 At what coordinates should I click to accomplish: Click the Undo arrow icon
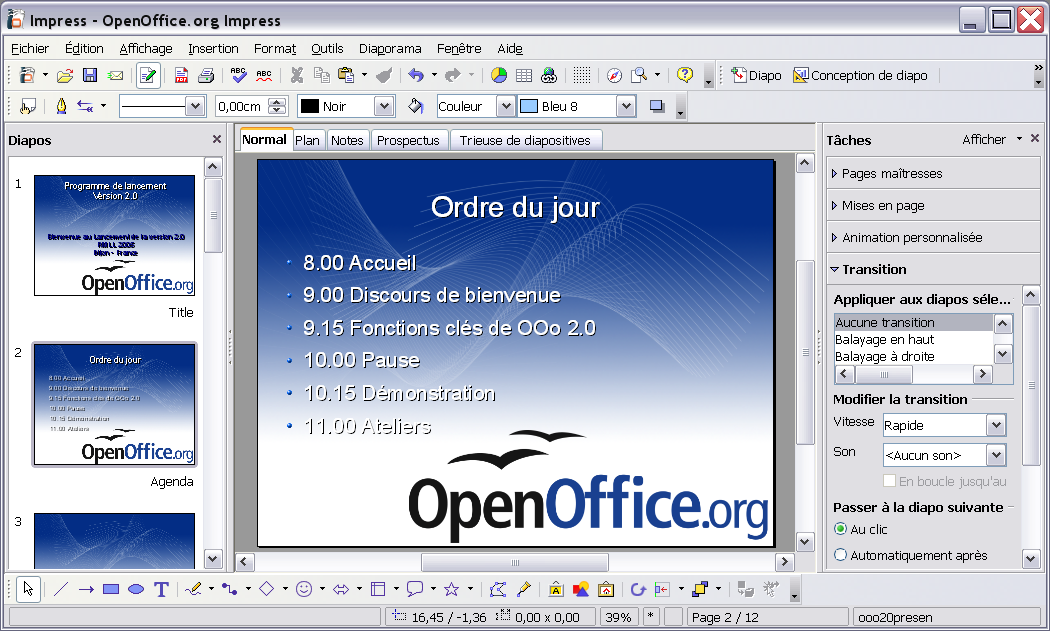[416, 76]
